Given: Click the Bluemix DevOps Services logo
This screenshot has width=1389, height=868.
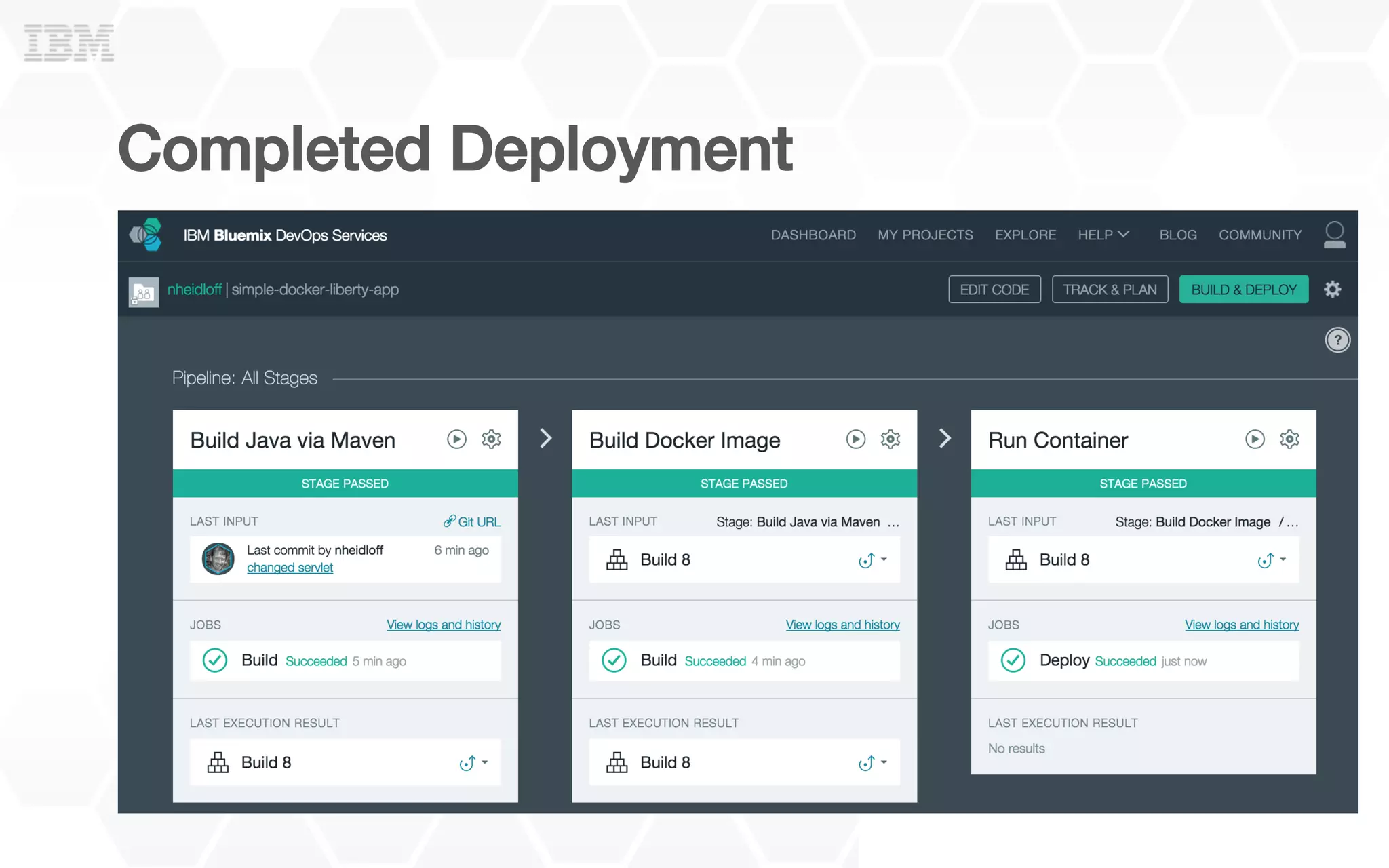Looking at the screenshot, I should (x=146, y=235).
